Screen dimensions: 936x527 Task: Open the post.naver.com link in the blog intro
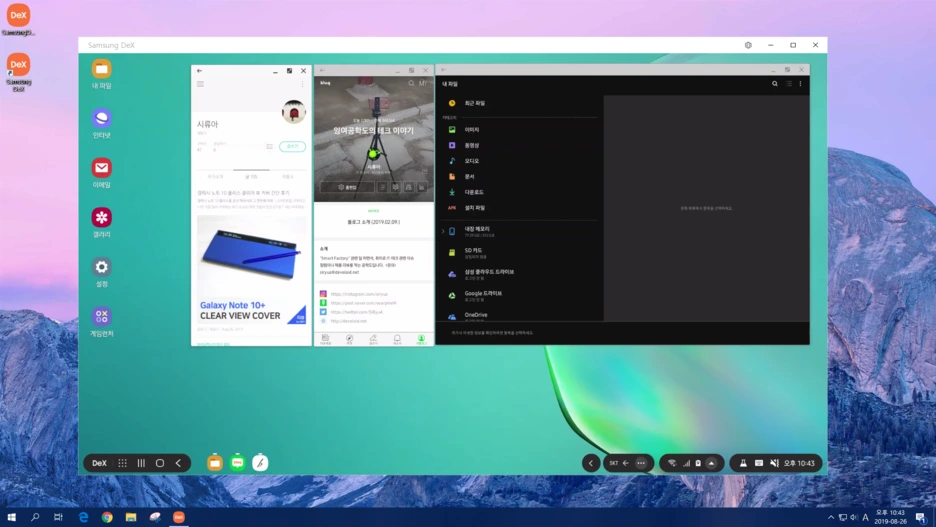[x=358, y=303]
